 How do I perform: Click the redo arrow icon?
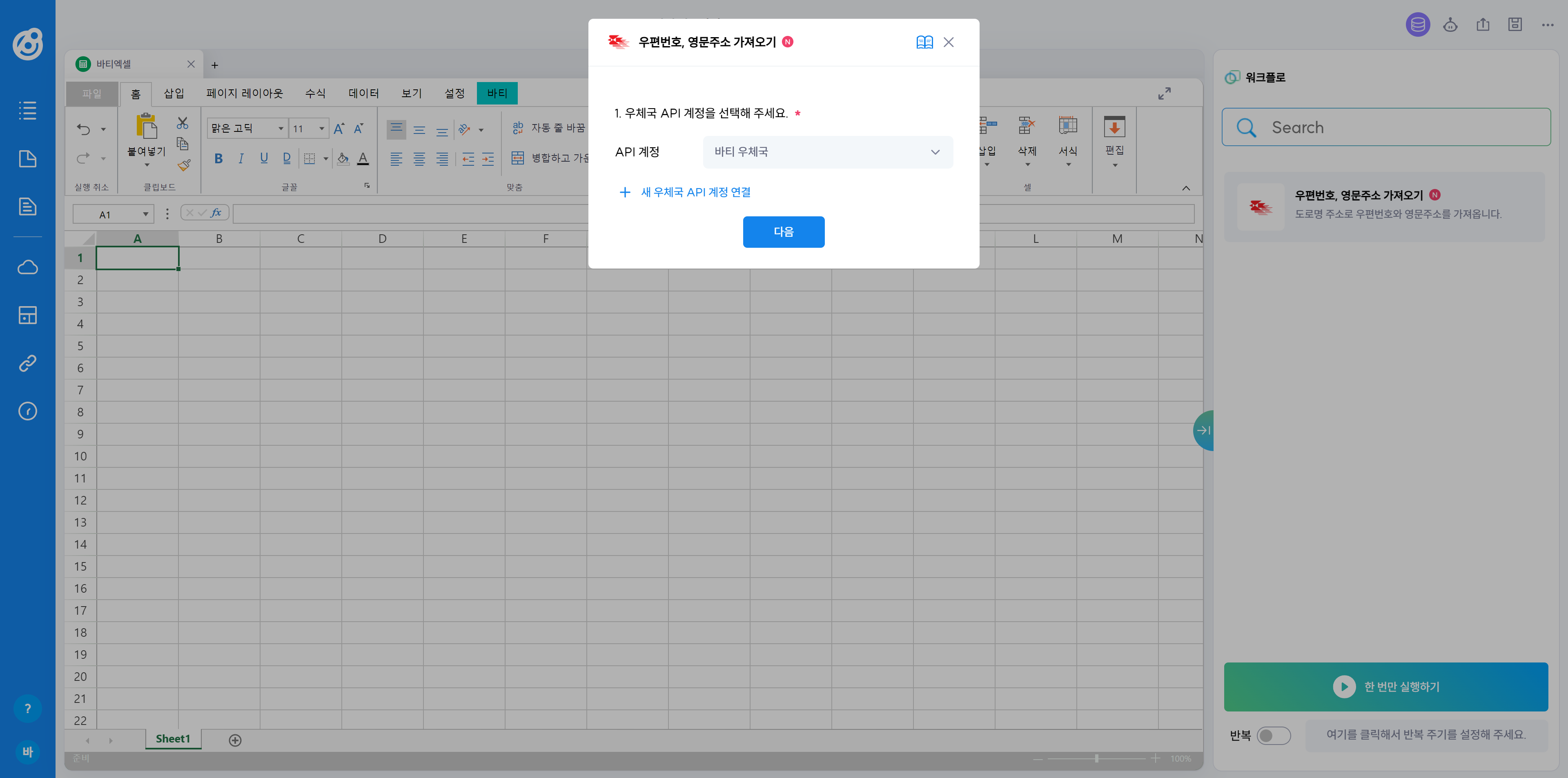click(x=83, y=158)
